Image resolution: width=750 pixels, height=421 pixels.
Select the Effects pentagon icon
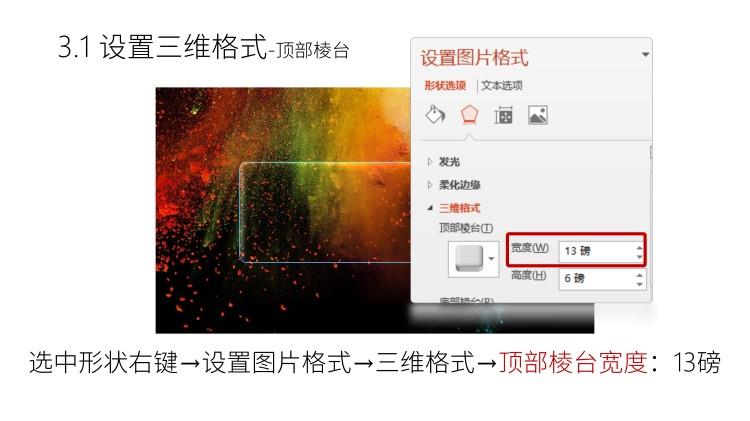pyautogui.click(x=469, y=115)
